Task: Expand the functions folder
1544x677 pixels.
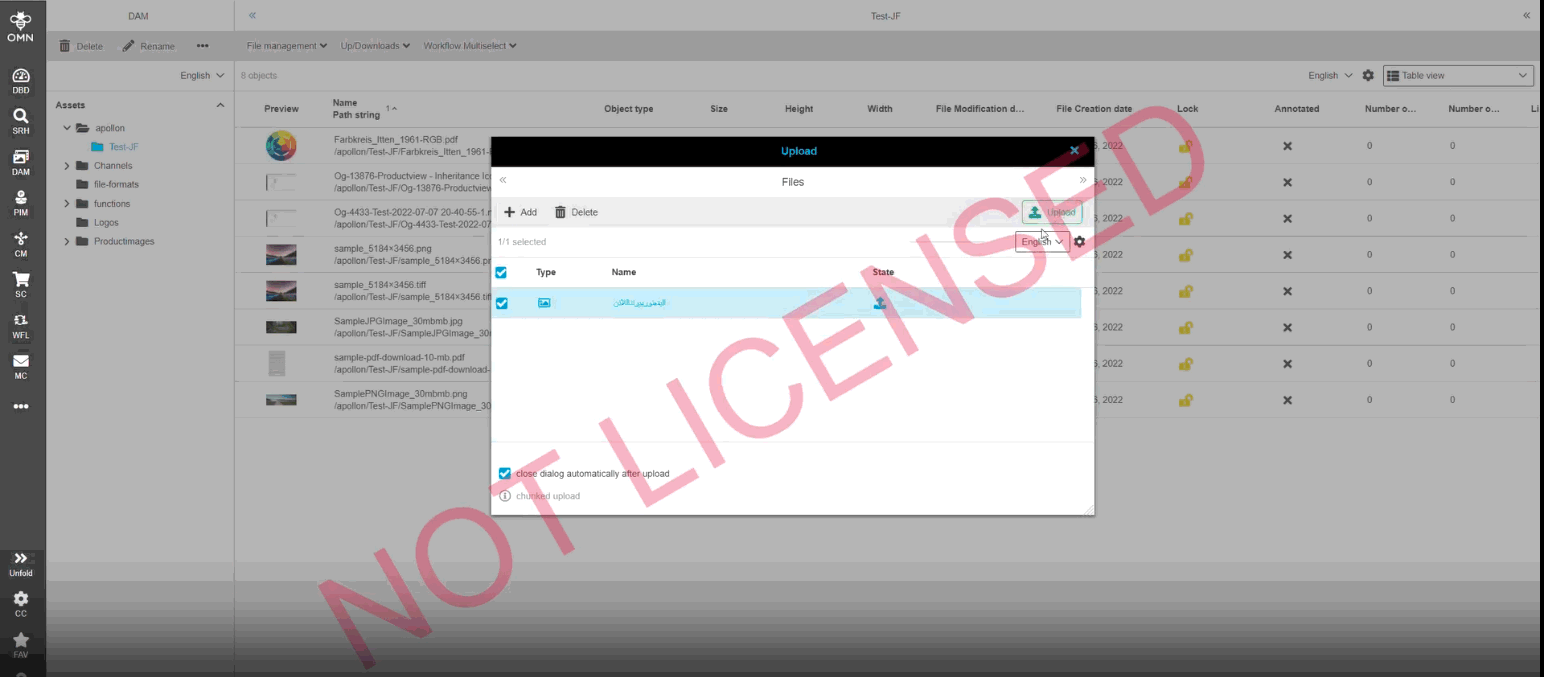Action: pyautogui.click(x=67, y=204)
